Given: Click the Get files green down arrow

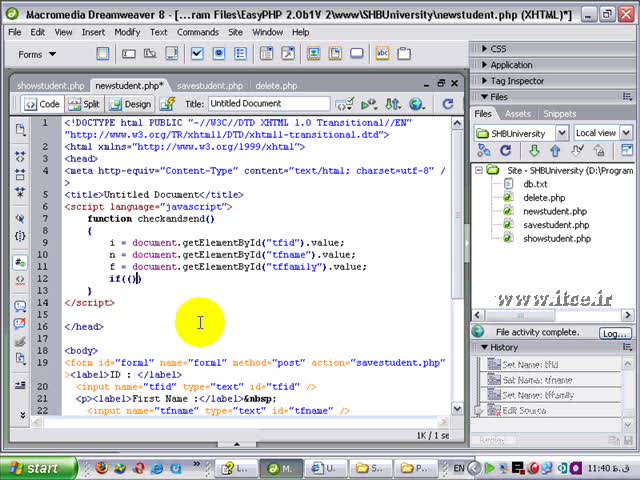Looking at the screenshot, I should pos(533,151).
